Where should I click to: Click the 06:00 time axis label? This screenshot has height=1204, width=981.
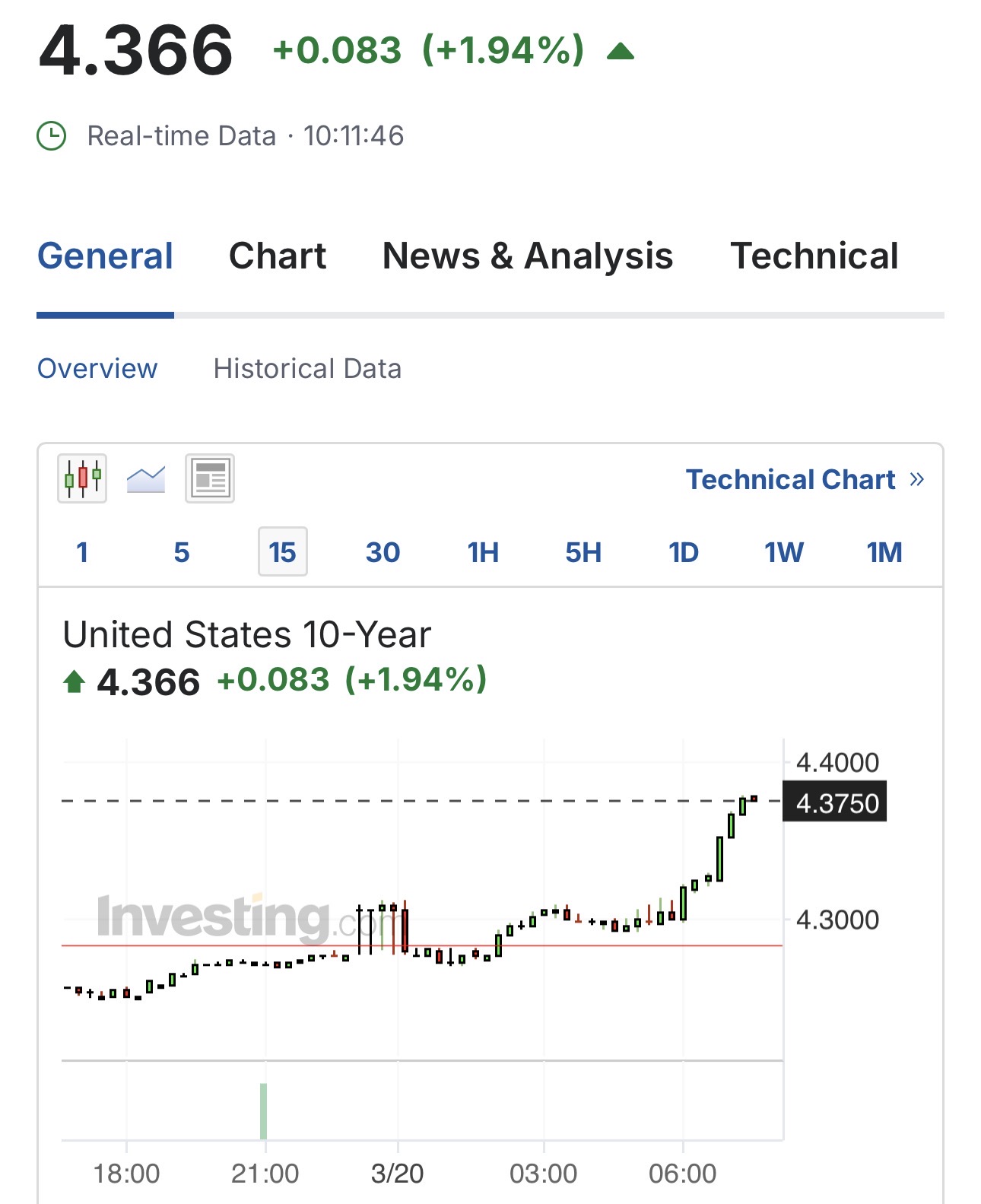click(x=682, y=1174)
